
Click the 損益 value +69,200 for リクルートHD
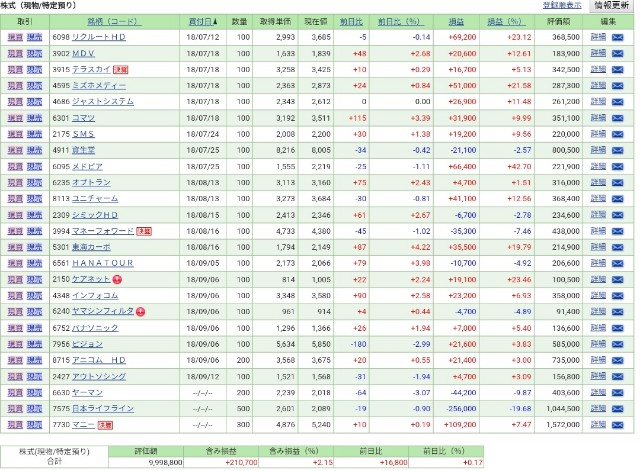(x=462, y=37)
